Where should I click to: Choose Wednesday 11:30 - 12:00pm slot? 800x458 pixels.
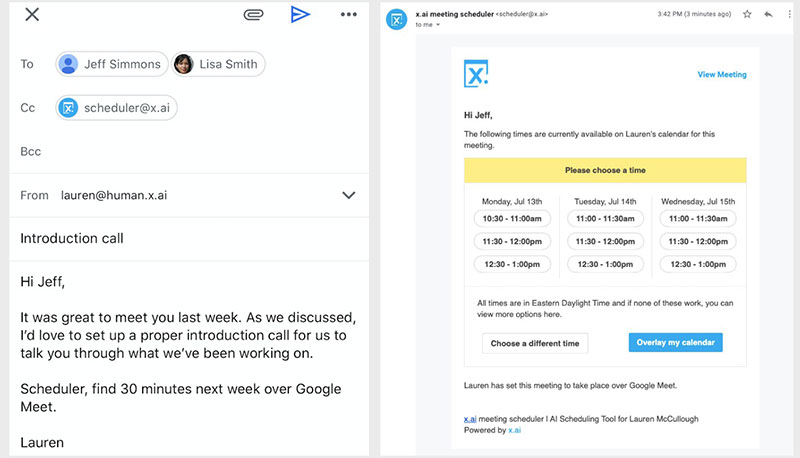[698, 242]
